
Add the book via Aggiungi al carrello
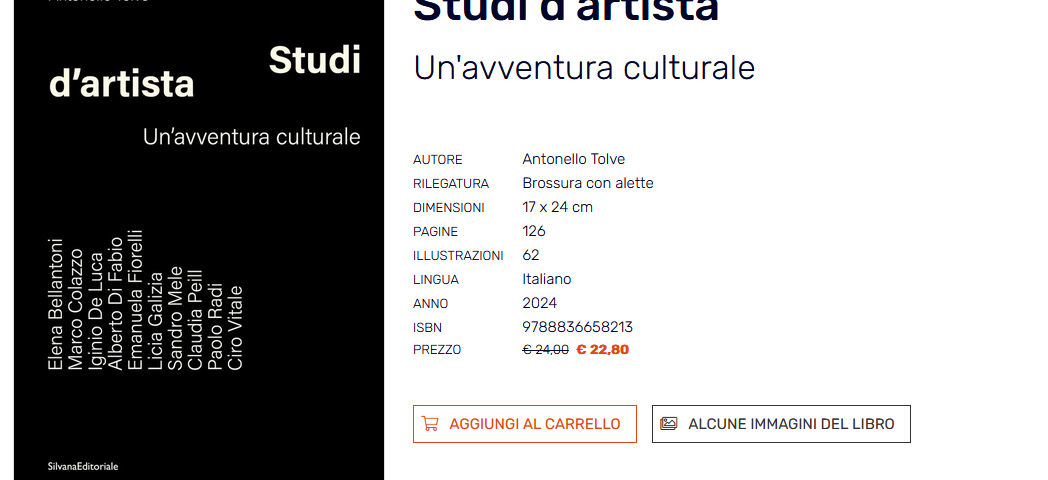(525, 424)
